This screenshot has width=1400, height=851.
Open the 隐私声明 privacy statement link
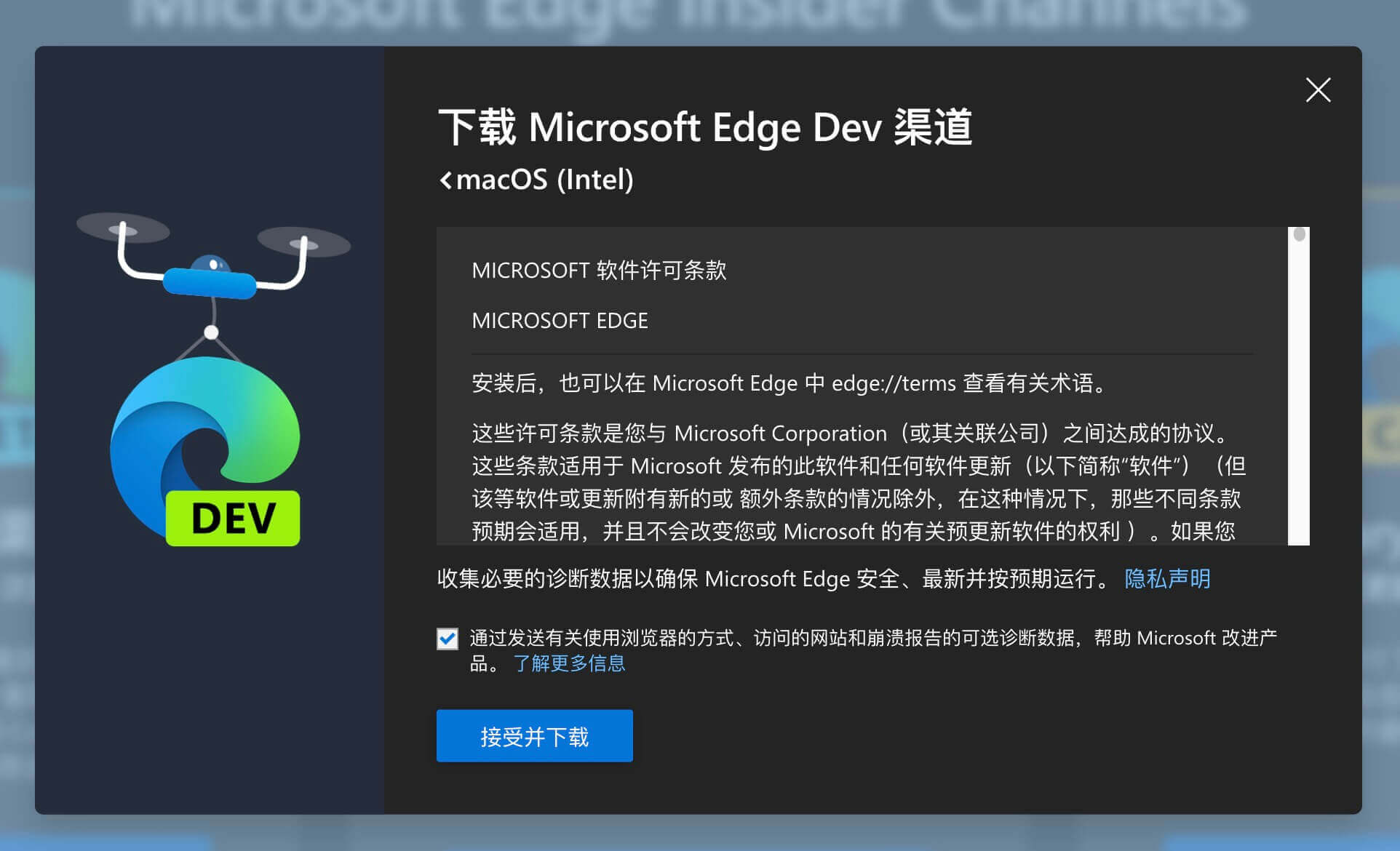pos(1167,579)
